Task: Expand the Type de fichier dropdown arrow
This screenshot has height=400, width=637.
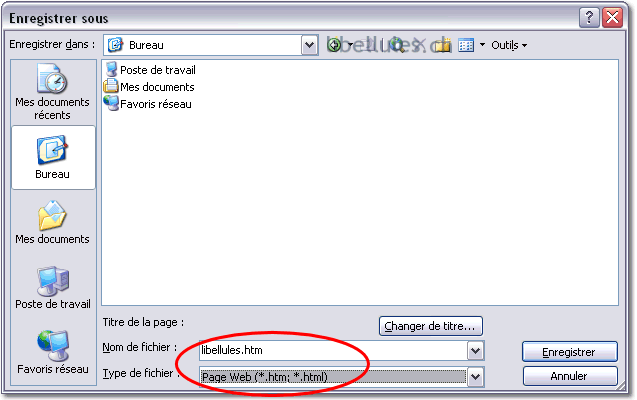Action: pos(475,377)
